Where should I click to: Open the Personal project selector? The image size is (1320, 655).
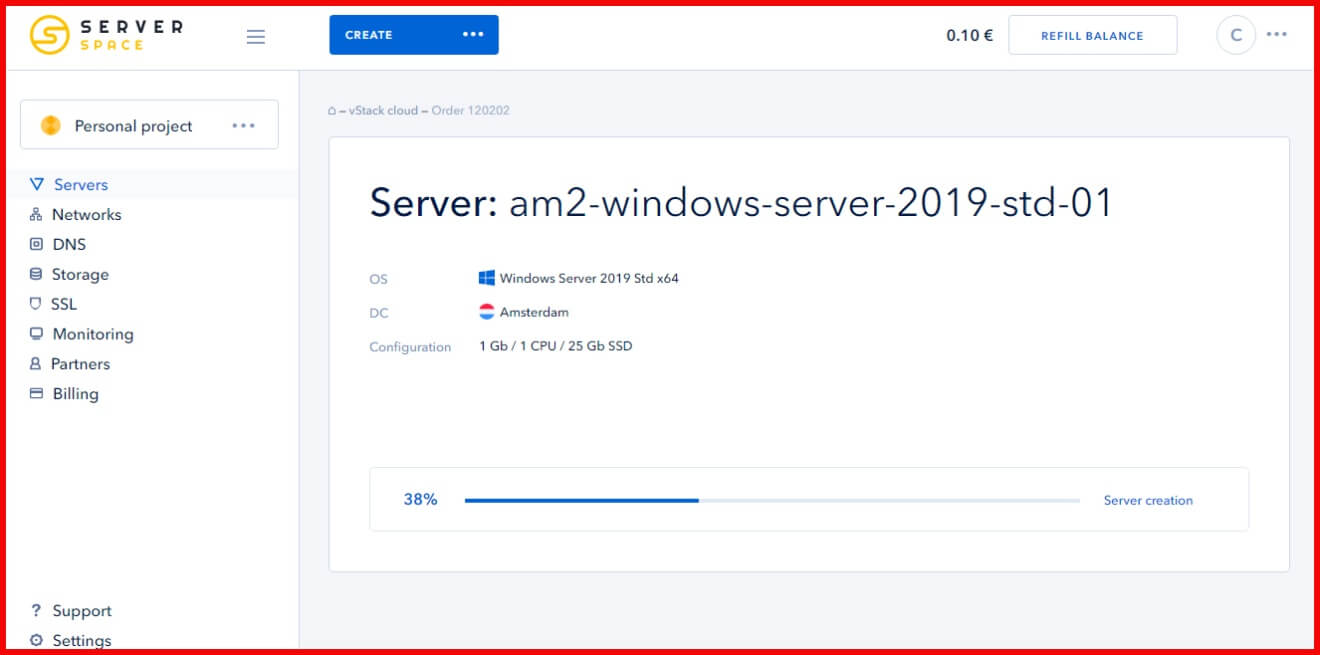149,125
